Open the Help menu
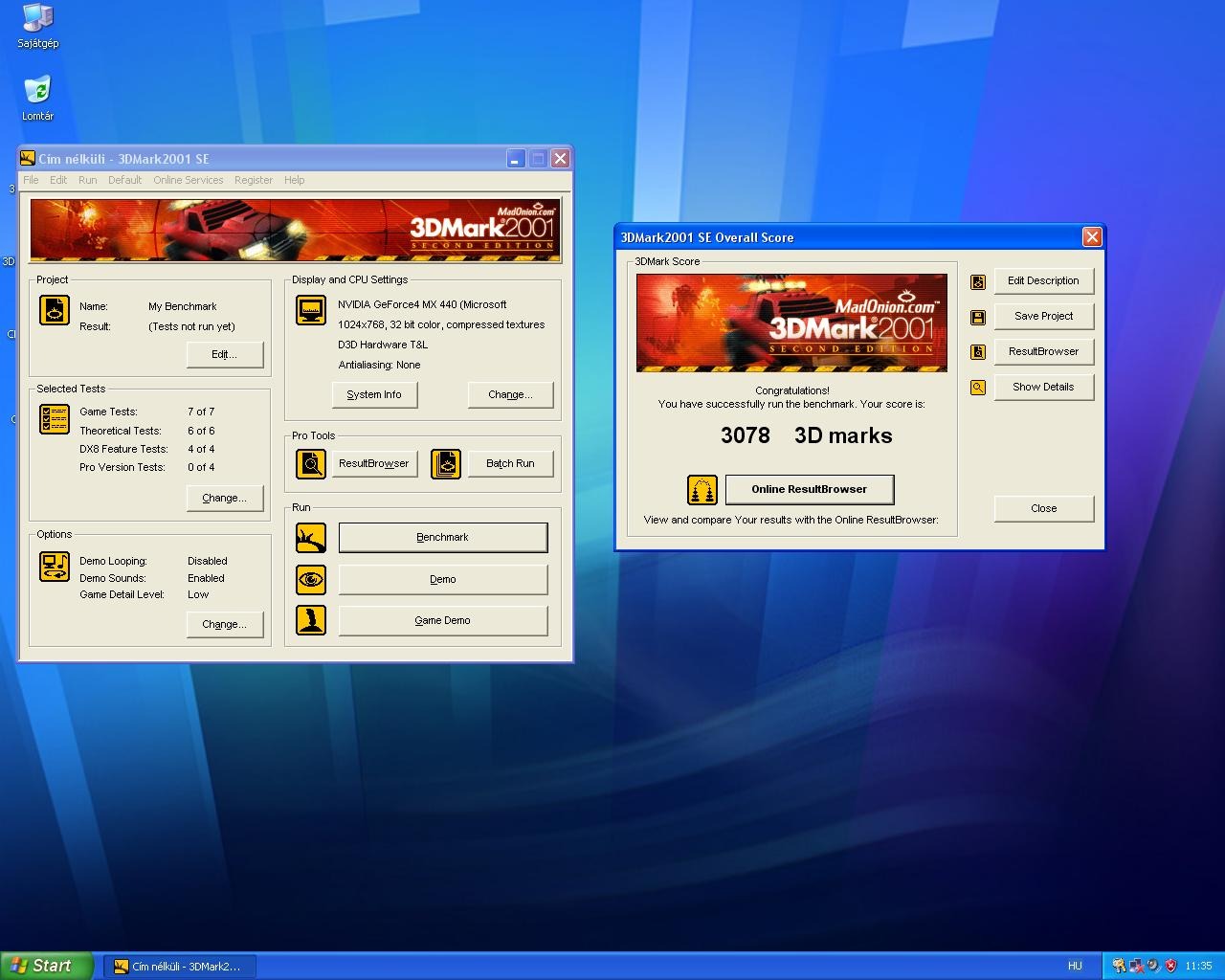The image size is (1225, 980). pos(294,180)
